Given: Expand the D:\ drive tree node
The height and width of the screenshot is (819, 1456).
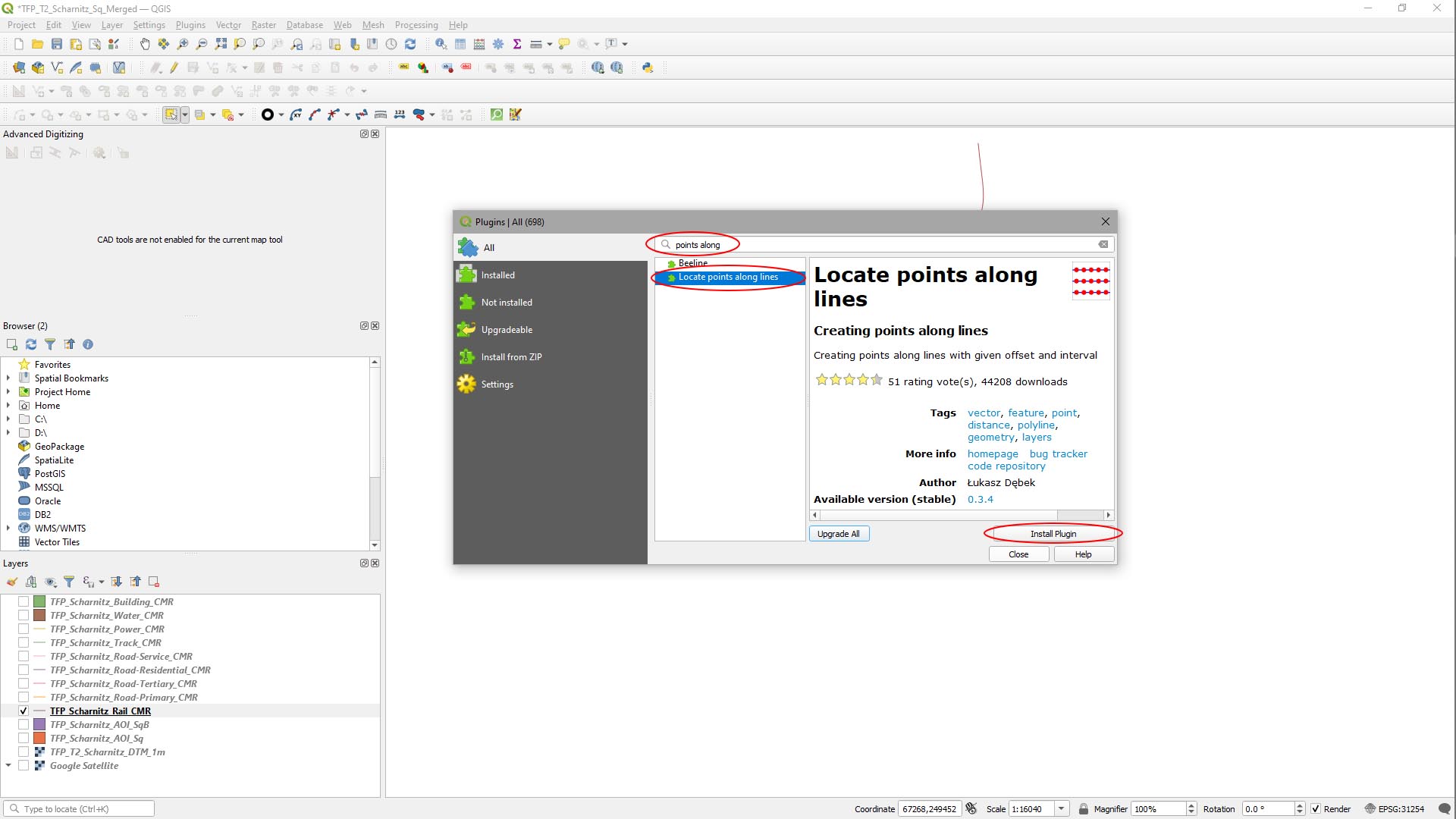Looking at the screenshot, I should (8, 433).
